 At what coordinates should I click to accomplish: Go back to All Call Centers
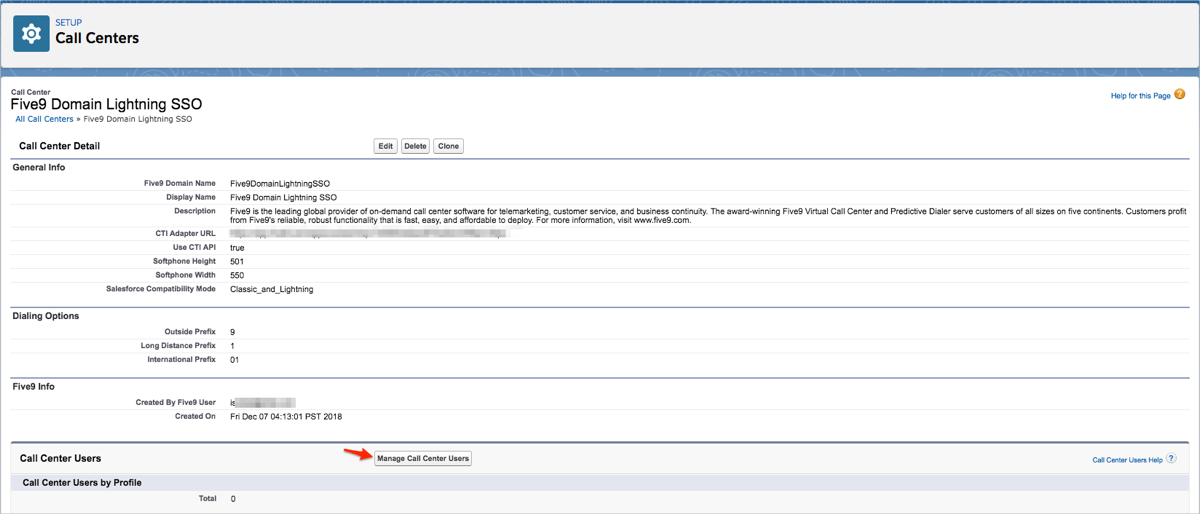[44, 119]
